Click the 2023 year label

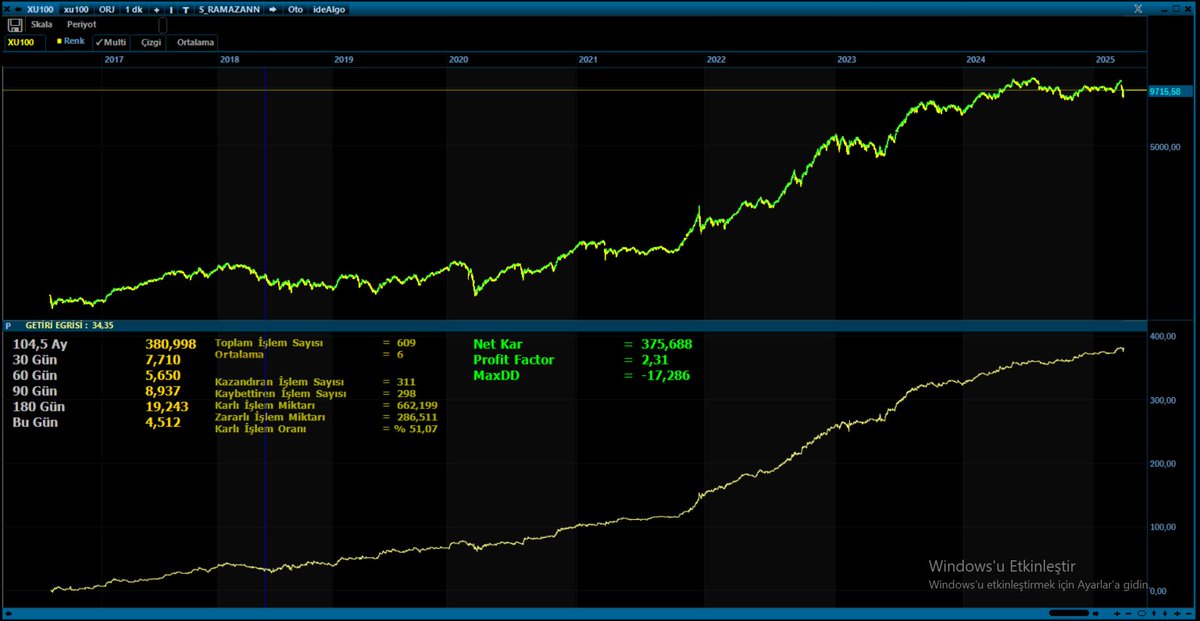point(847,60)
